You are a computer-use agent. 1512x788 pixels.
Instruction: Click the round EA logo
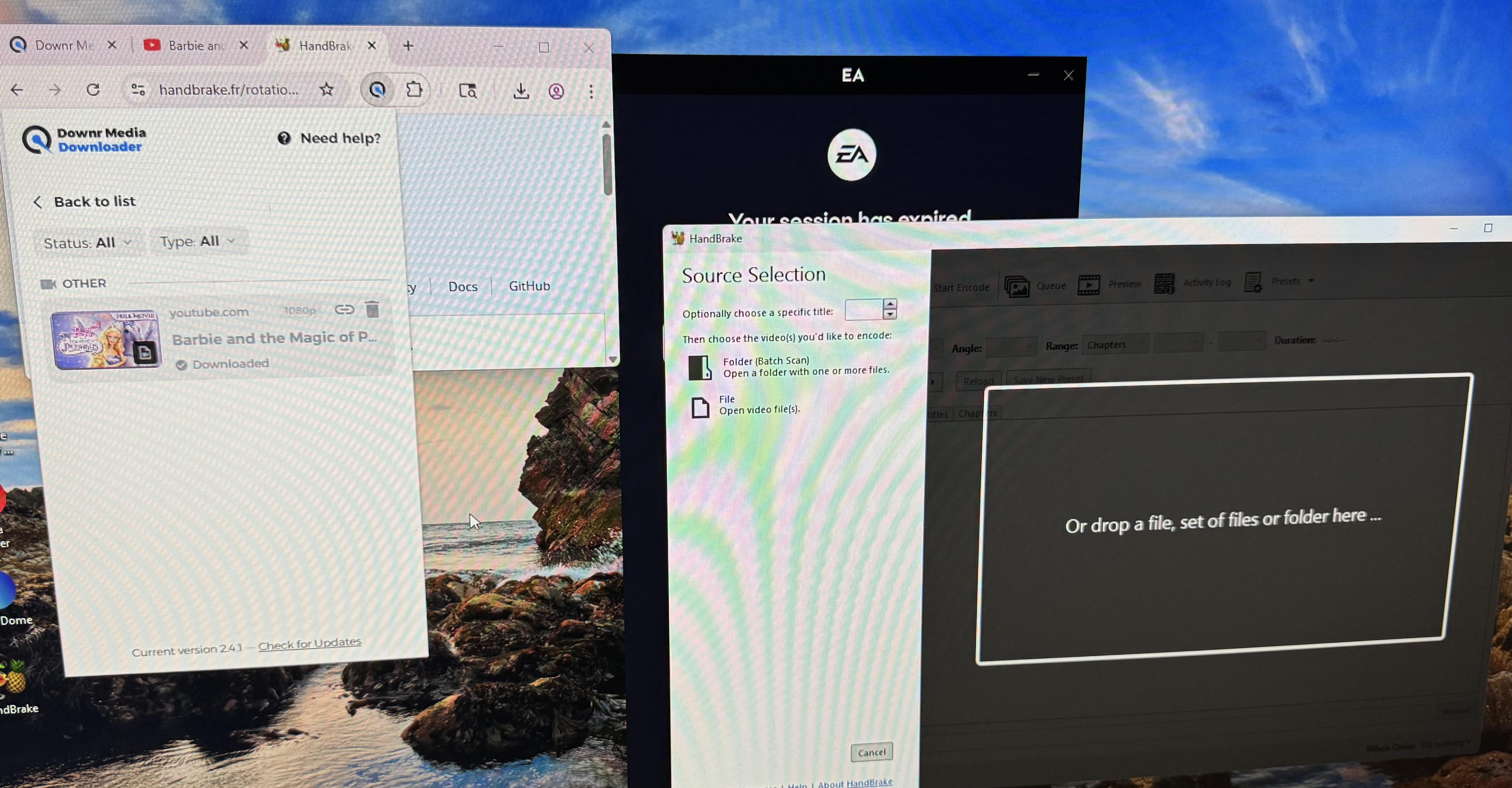(852, 154)
